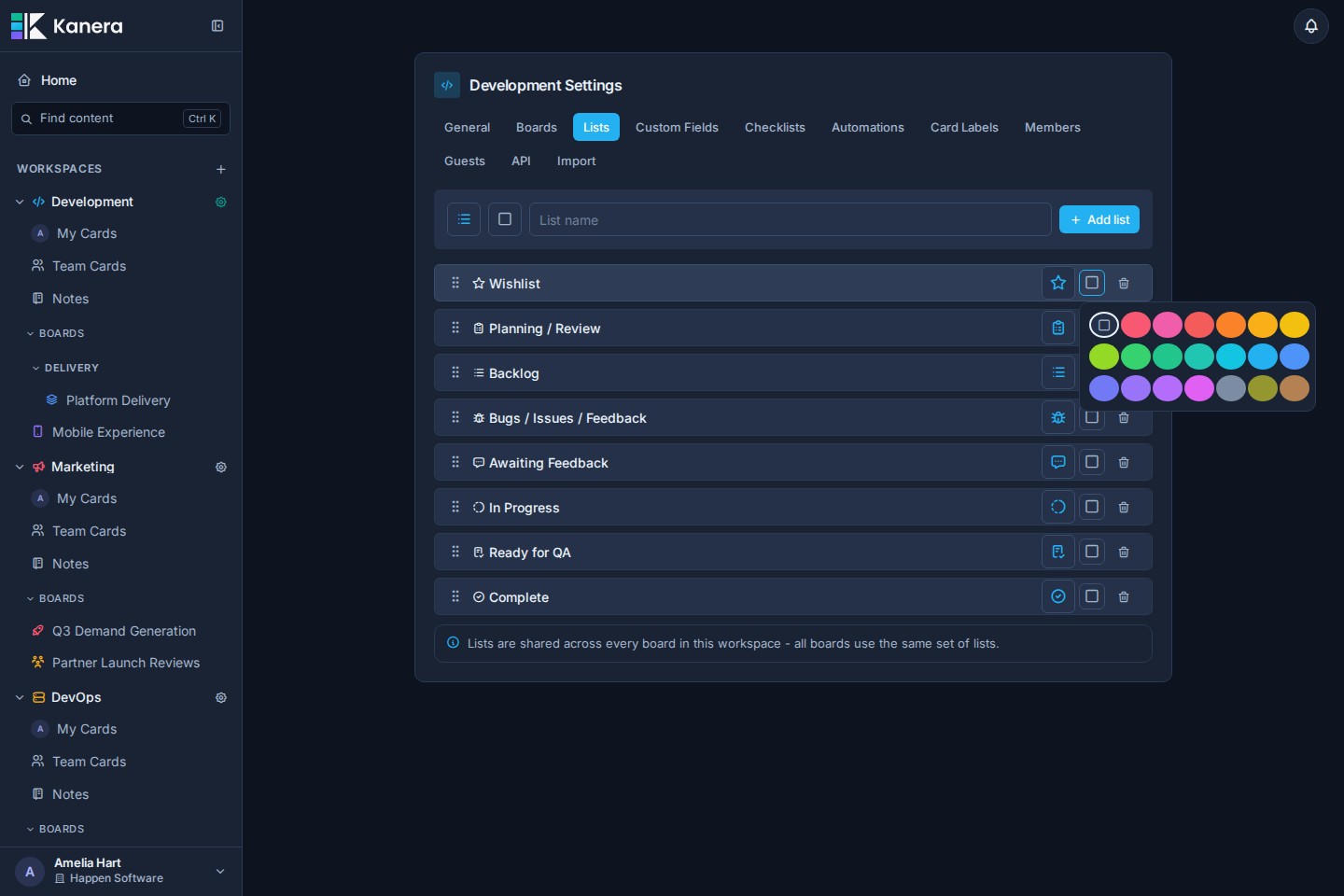Open the Guests tab
Viewport: 1344px width, 896px height.
[465, 161]
